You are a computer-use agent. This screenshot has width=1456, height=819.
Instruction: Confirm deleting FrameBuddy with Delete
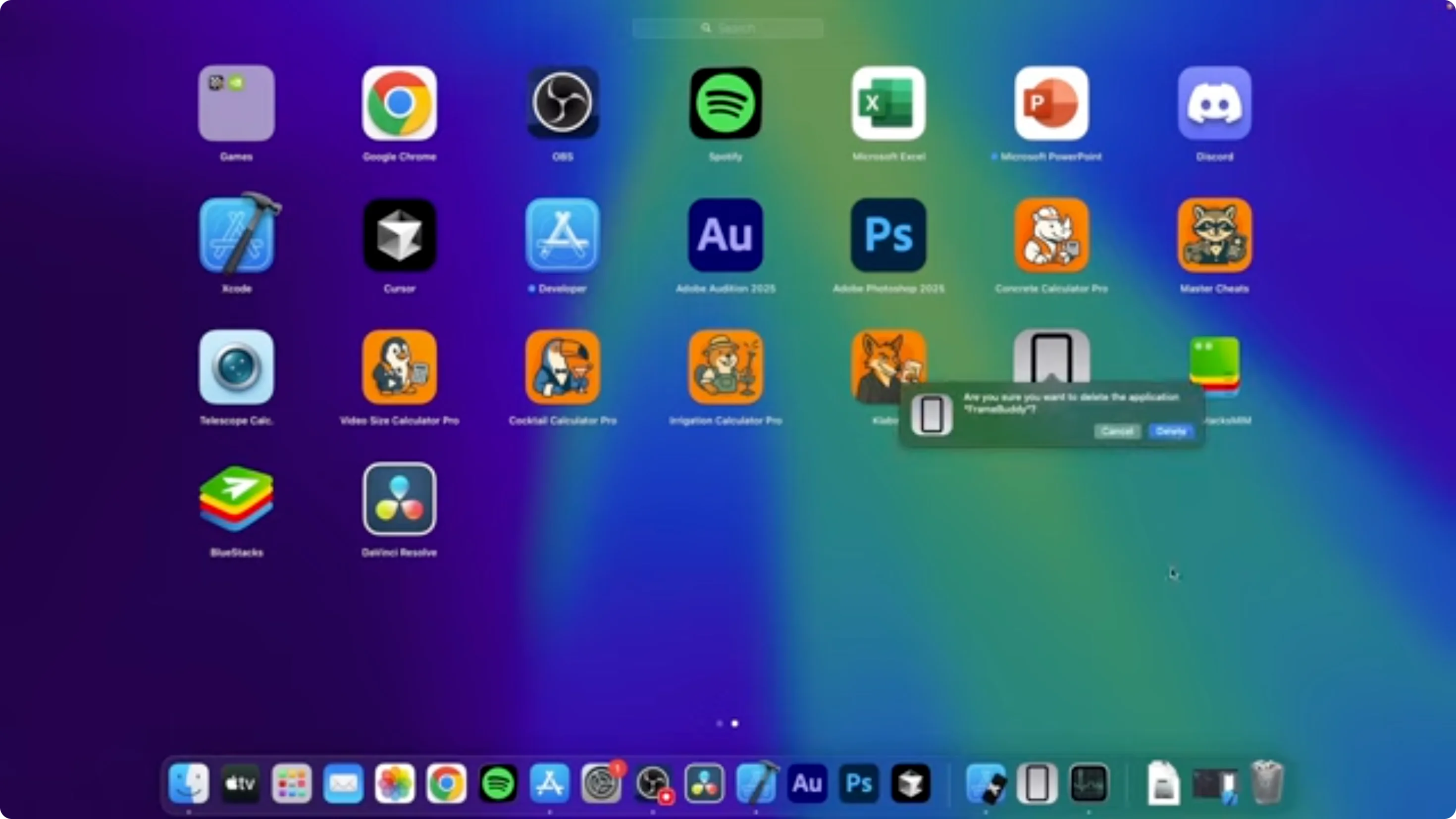tap(1171, 431)
